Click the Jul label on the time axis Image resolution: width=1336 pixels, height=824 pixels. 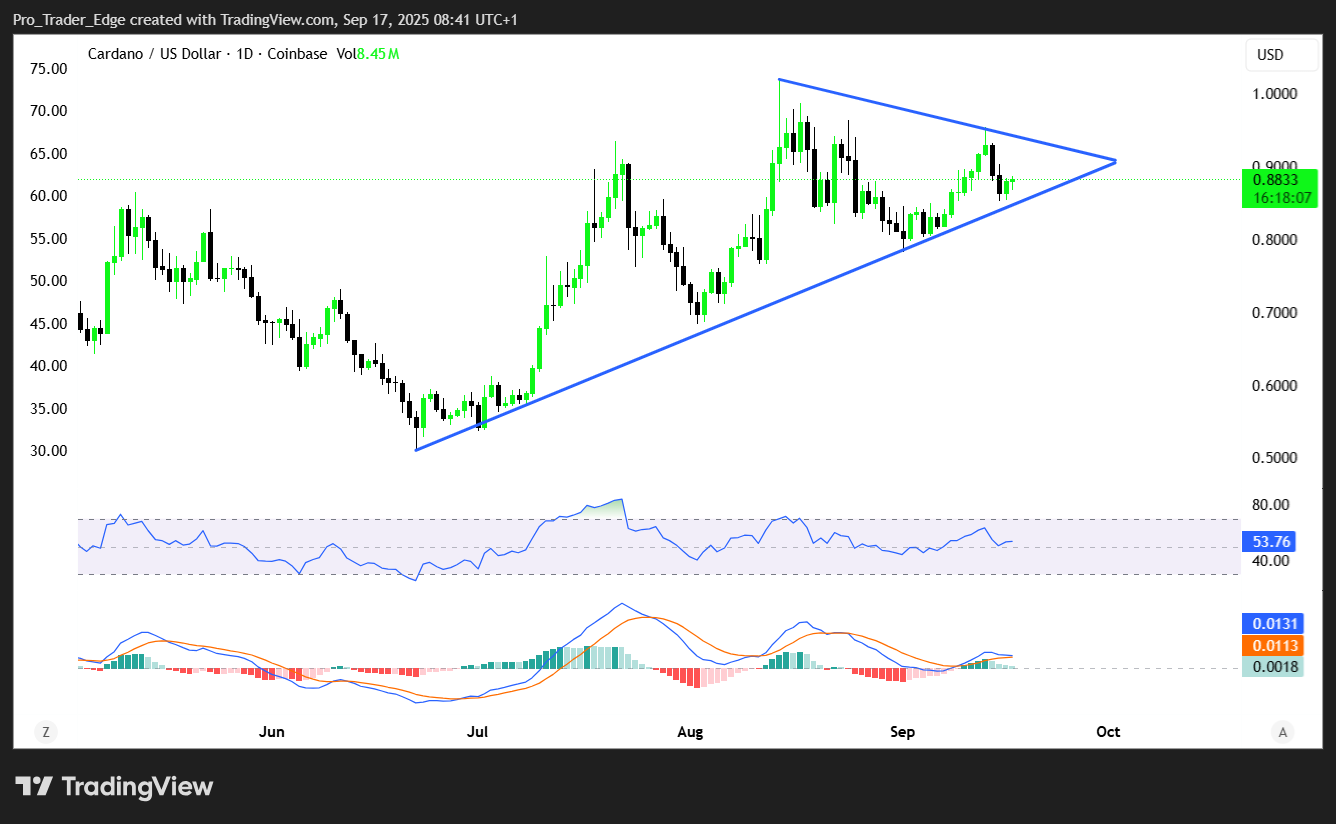(477, 732)
